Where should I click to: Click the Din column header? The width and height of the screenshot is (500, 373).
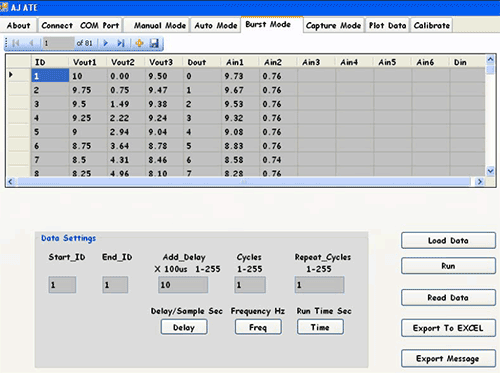coord(467,62)
